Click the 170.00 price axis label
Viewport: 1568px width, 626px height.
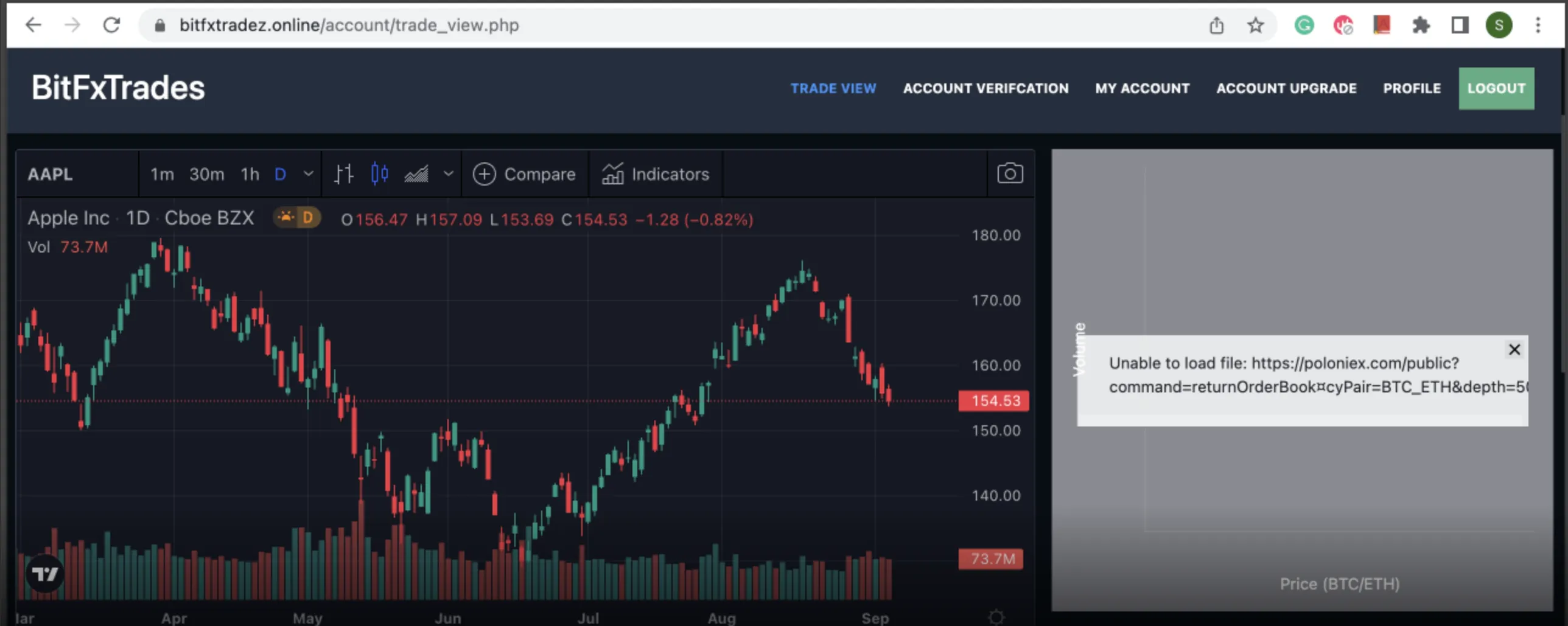pos(996,301)
